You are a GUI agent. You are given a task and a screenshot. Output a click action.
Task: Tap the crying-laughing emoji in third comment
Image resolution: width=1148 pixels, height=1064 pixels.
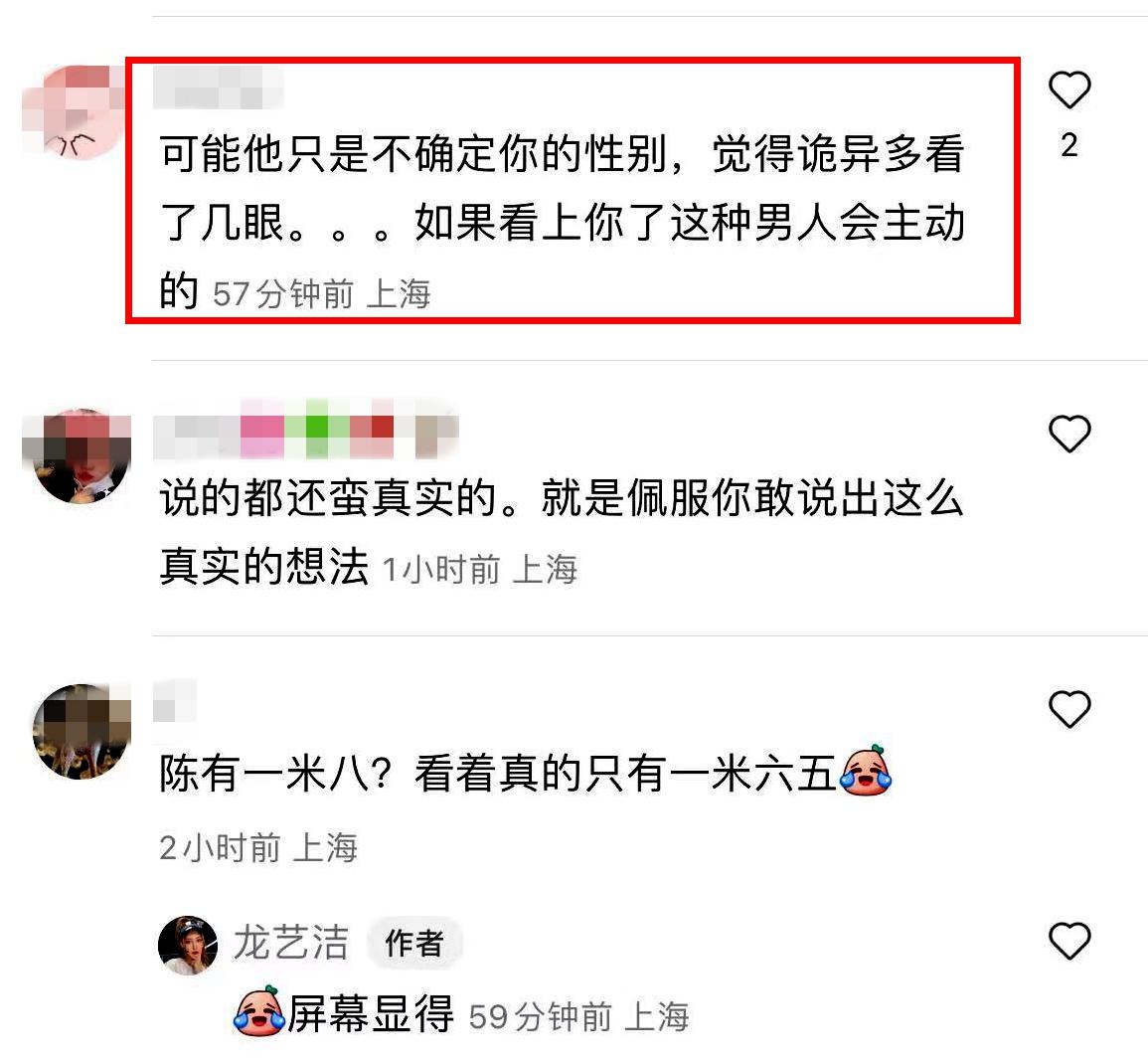pos(866,771)
